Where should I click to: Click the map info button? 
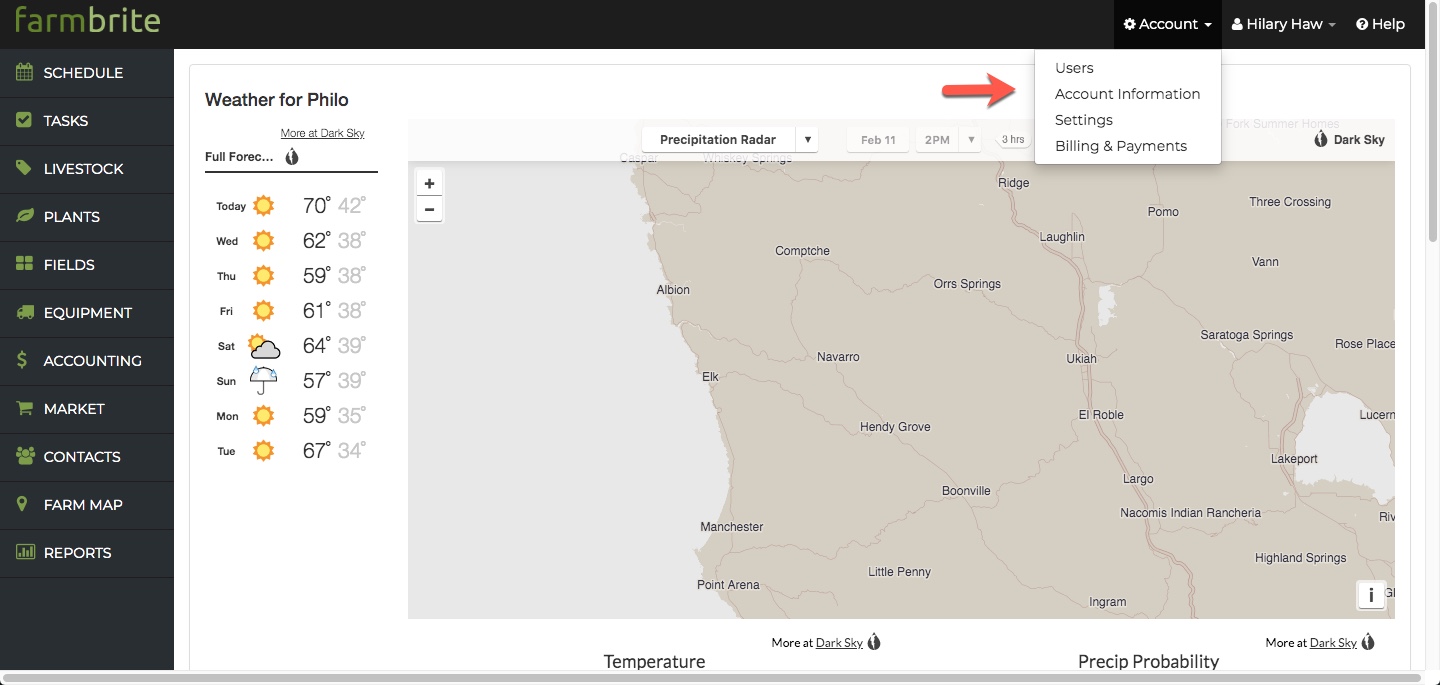(1370, 595)
